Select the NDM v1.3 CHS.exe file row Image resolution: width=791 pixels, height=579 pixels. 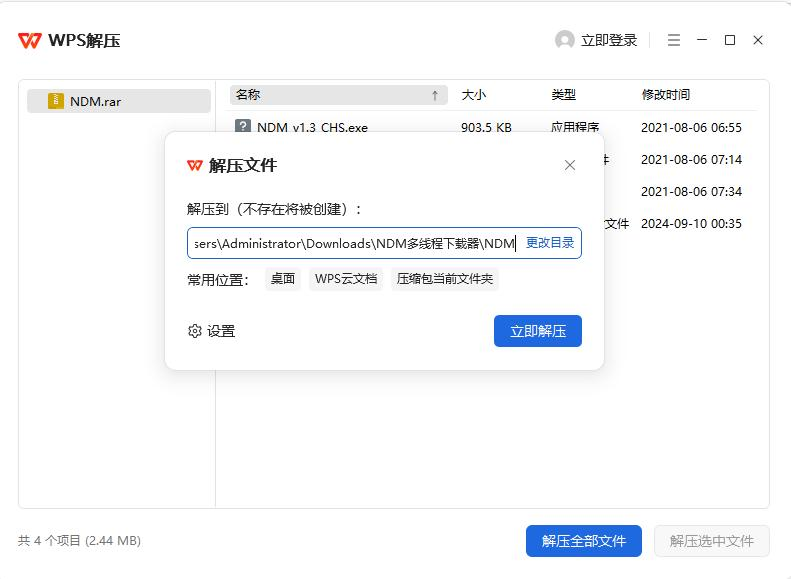(x=493, y=127)
